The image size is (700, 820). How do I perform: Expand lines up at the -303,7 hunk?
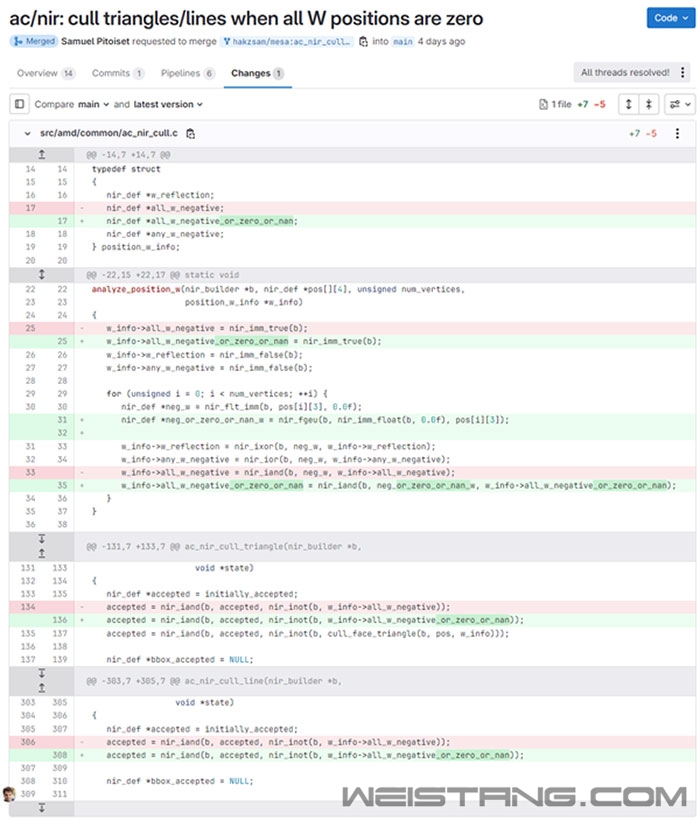42,688
